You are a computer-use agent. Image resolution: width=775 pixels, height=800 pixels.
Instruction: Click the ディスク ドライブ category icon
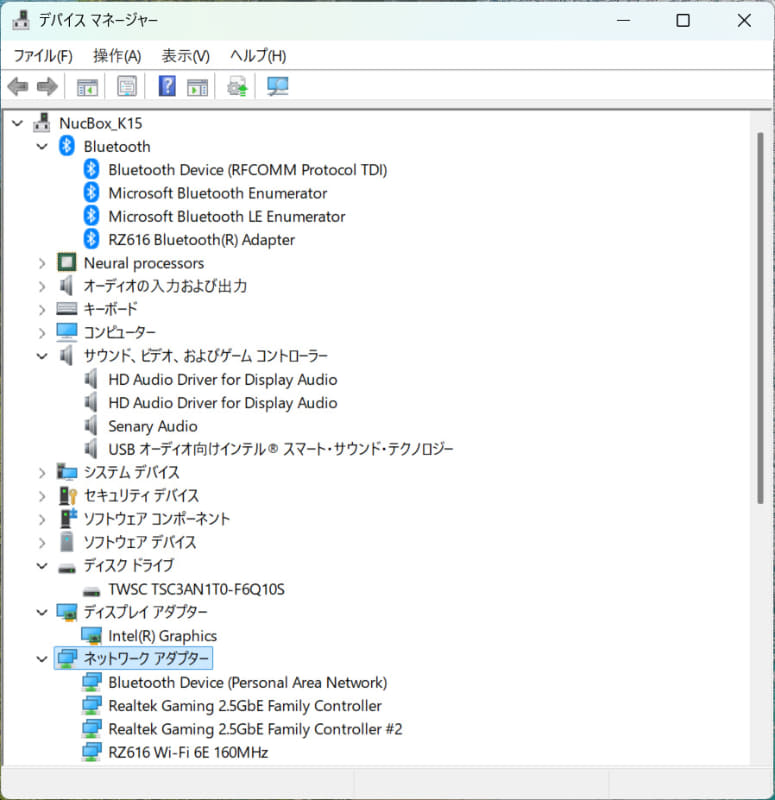click(x=67, y=567)
